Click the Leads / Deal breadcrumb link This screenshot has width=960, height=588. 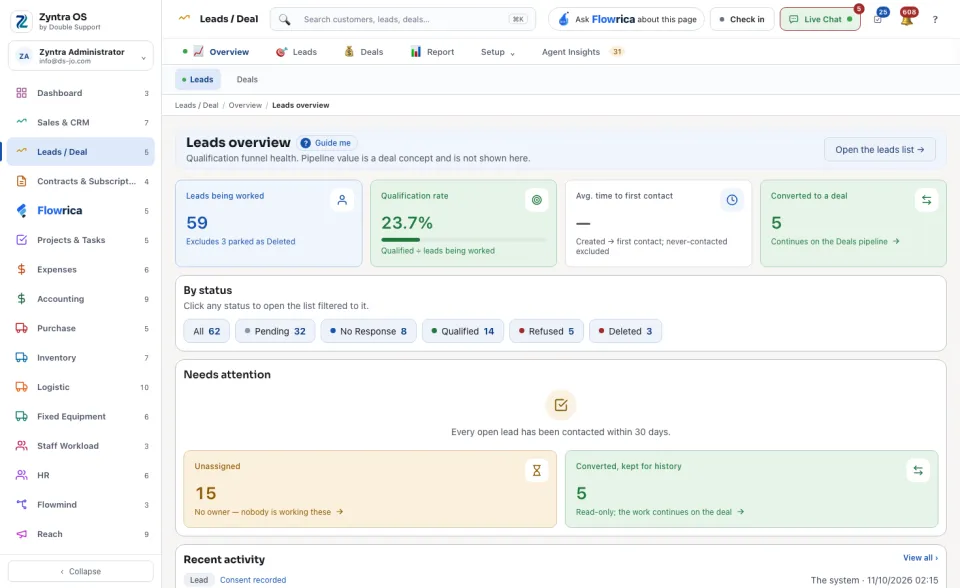[x=197, y=105]
